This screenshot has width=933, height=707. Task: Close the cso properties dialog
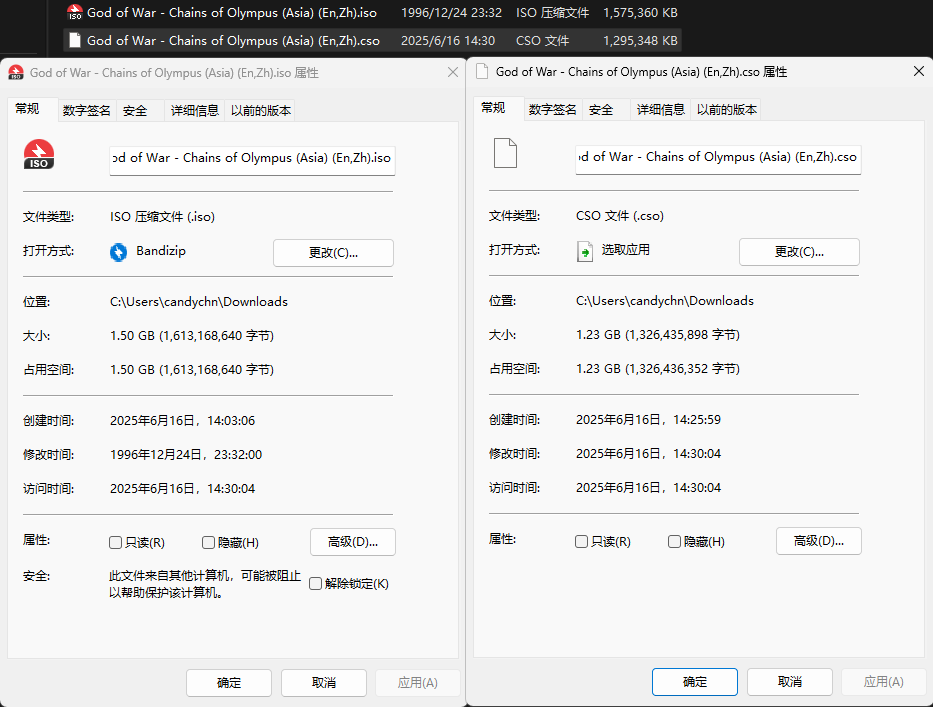919,71
